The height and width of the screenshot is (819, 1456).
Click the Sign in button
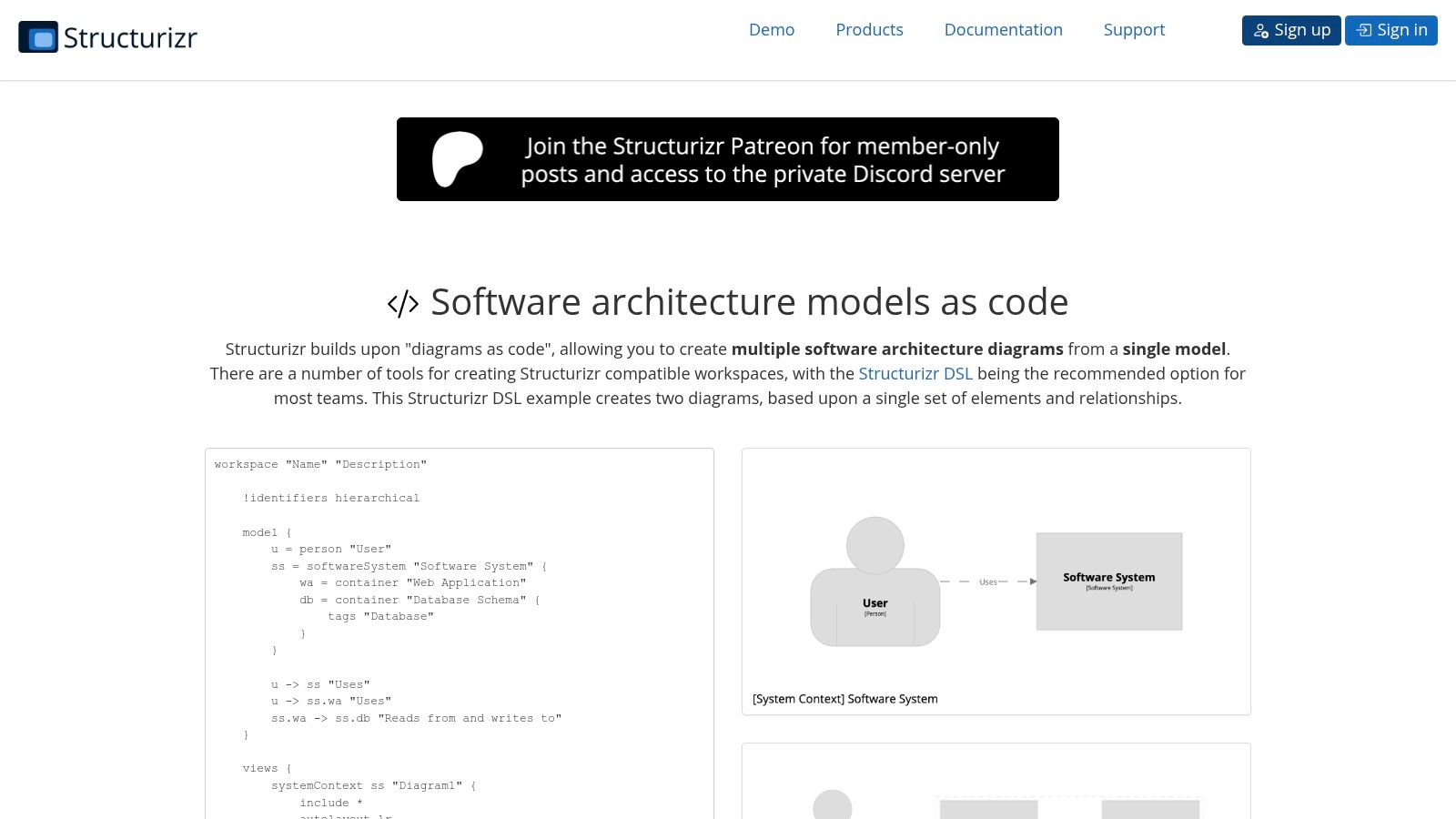tap(1391, 30)
